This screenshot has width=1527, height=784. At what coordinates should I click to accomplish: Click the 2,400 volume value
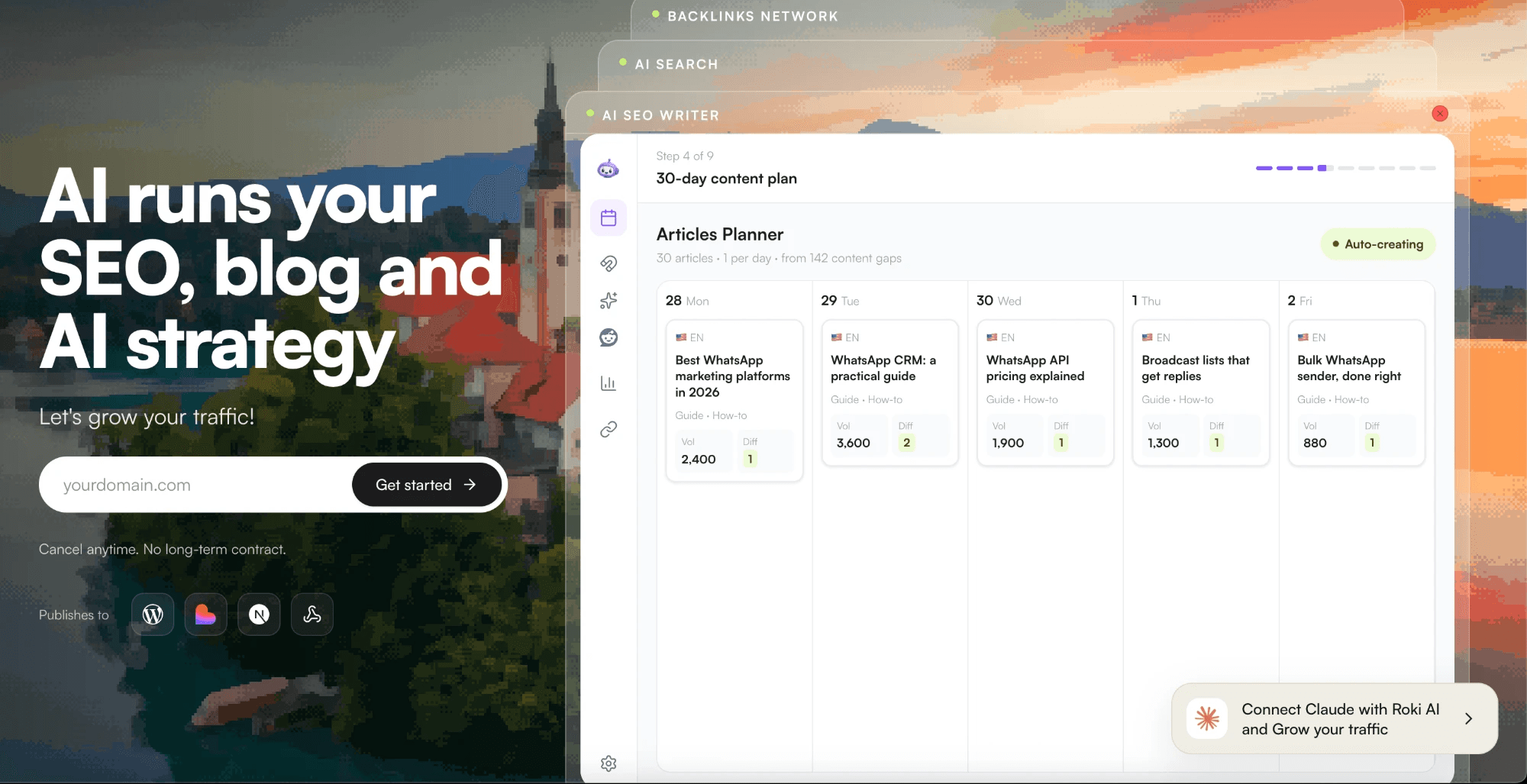(x=699, y=459)
